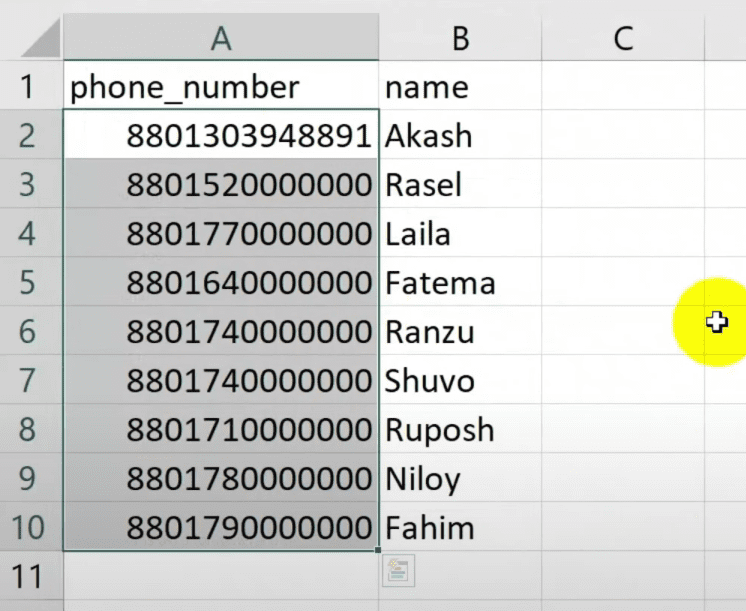Screen dimensions: 746x611
Task: Select row 8 header
Action: [x=28, y=430]
